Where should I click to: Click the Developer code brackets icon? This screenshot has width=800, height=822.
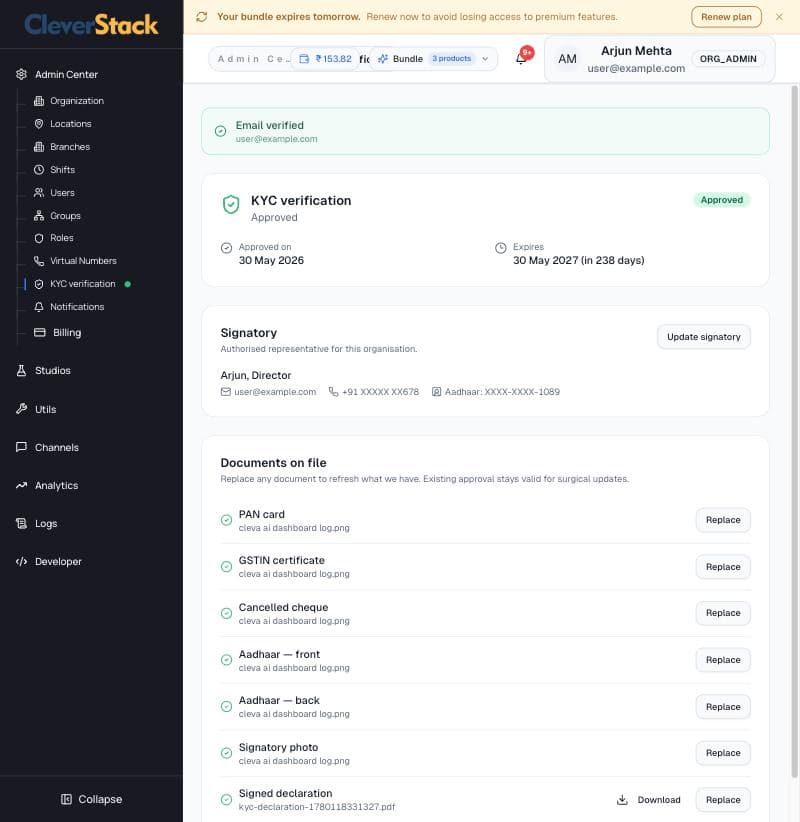coord(21,561)
